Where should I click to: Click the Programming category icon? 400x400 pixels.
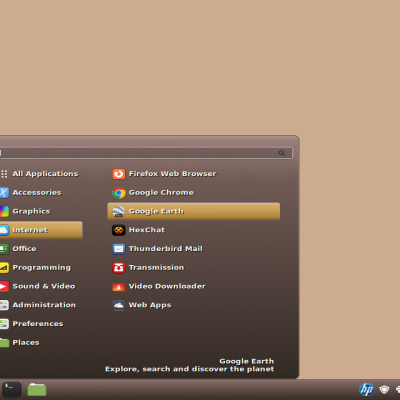pos(4,267)
